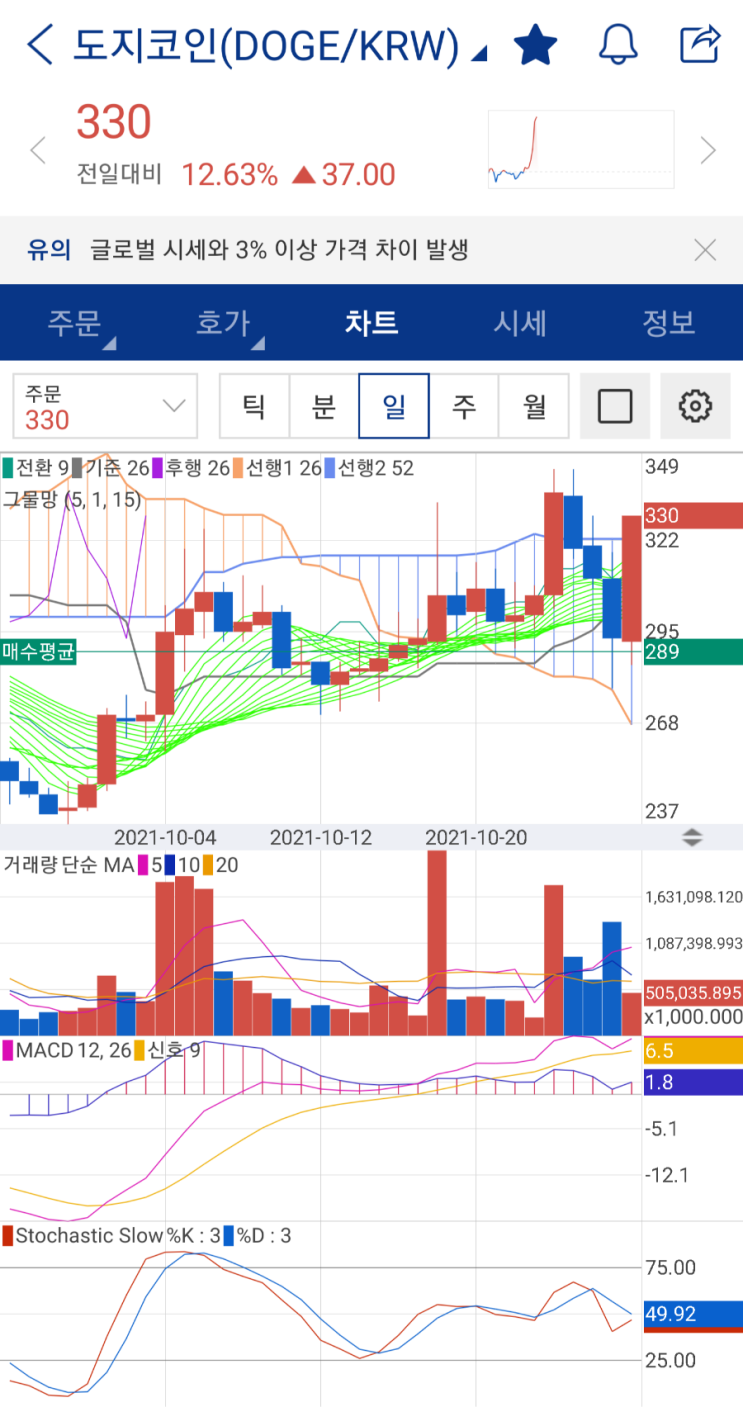743x1426 pixels.
Task: Go to the previous coin with left chevron
Action: 38,151
